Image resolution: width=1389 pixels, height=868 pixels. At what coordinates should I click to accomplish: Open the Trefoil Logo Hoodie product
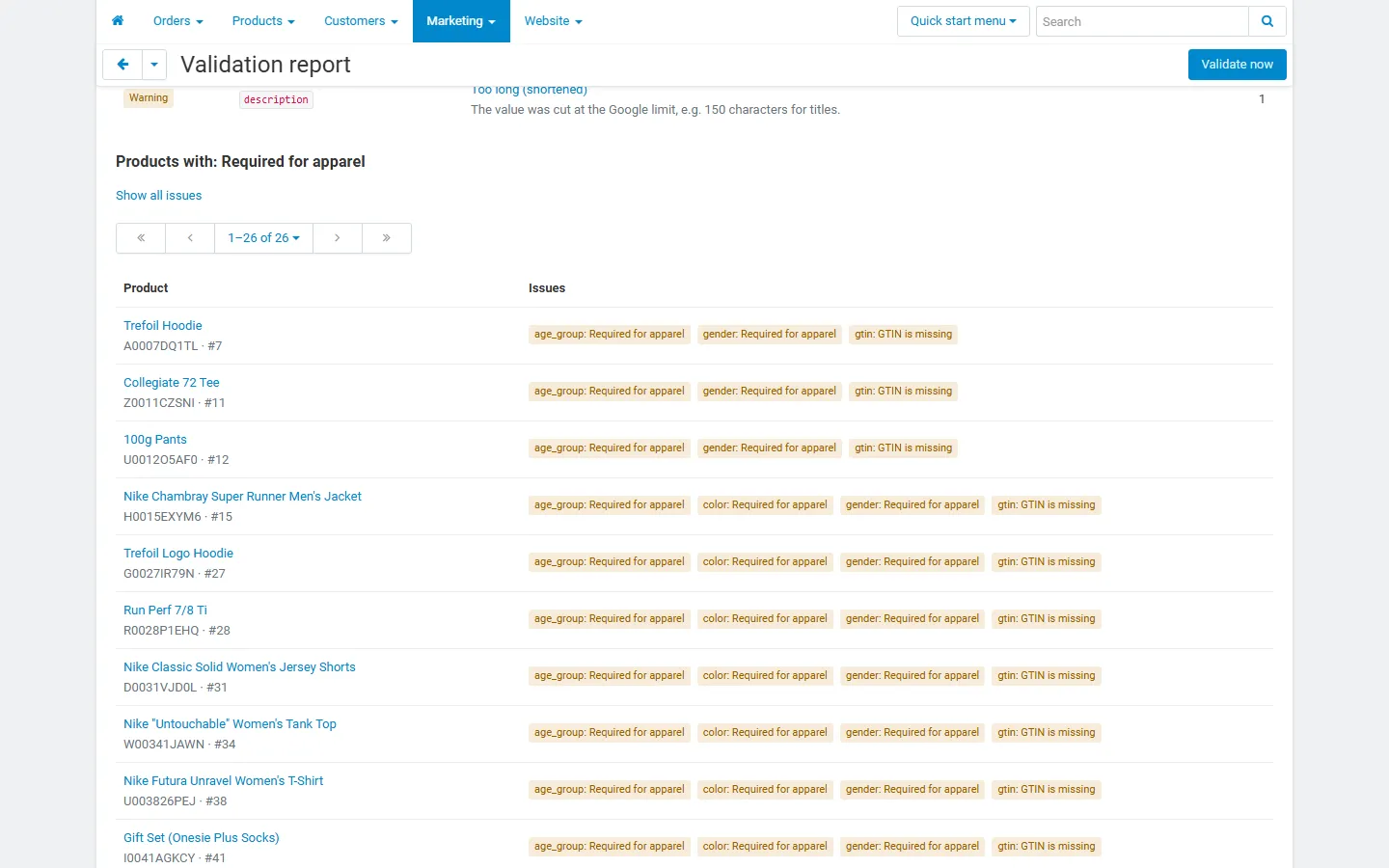(178, 554)
